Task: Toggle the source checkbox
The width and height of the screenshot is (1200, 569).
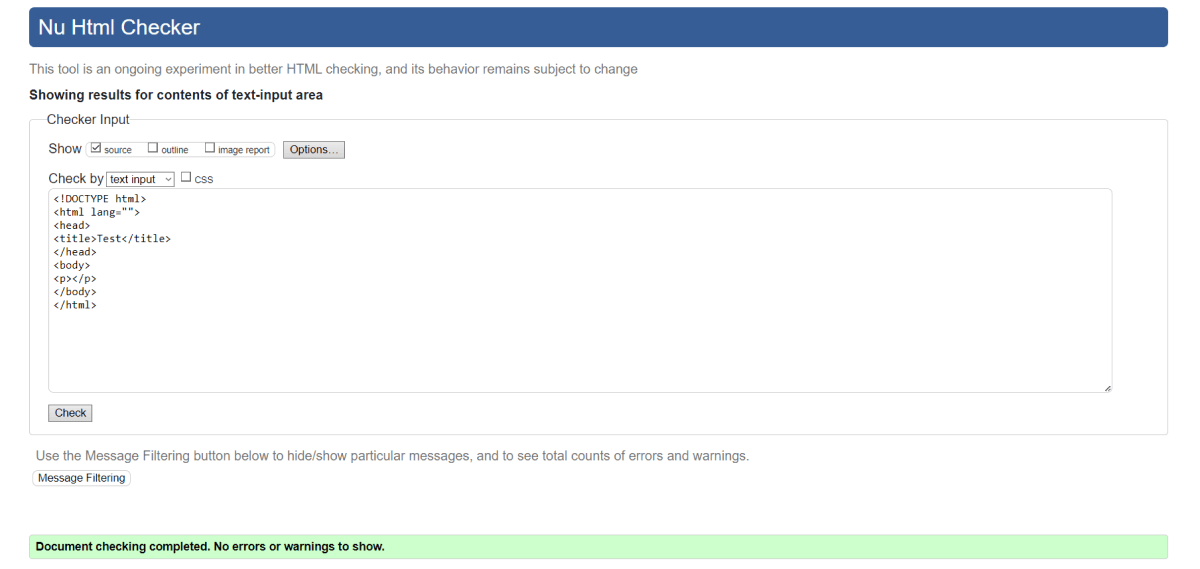Action: pyautogui.click(x=96, y=148)
